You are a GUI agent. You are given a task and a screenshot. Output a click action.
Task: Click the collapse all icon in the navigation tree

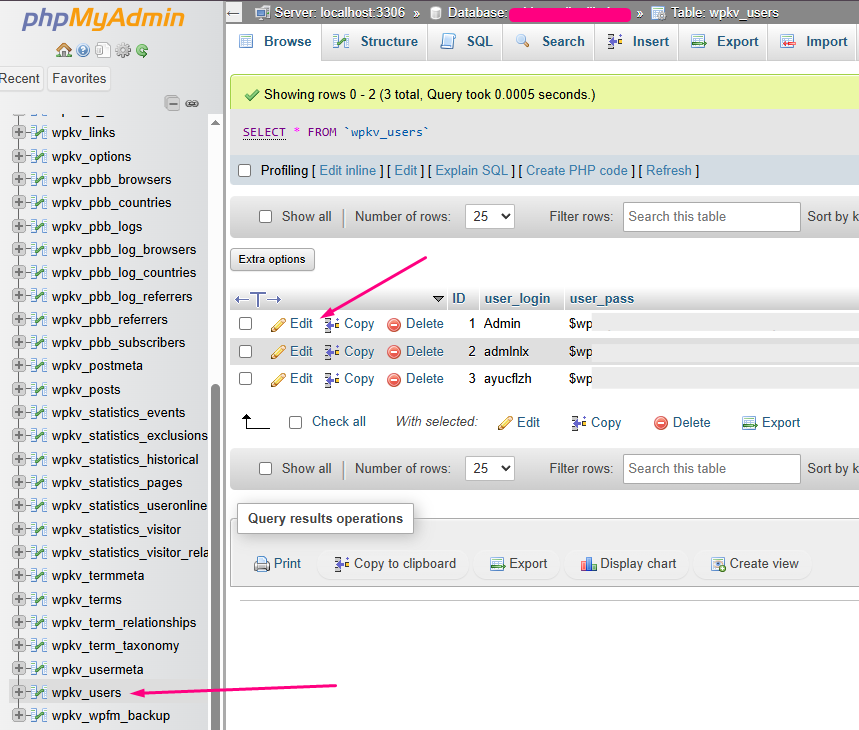tap(173, 103)
